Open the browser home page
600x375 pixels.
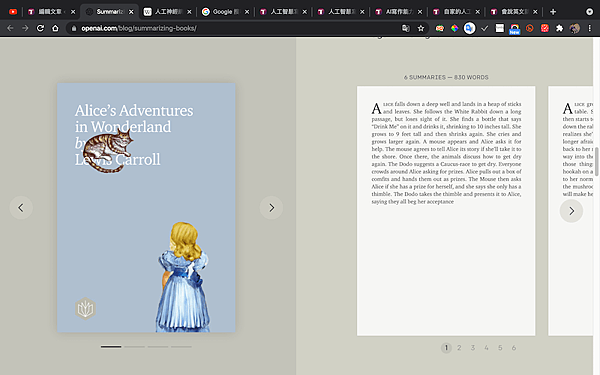click(55, 28)
